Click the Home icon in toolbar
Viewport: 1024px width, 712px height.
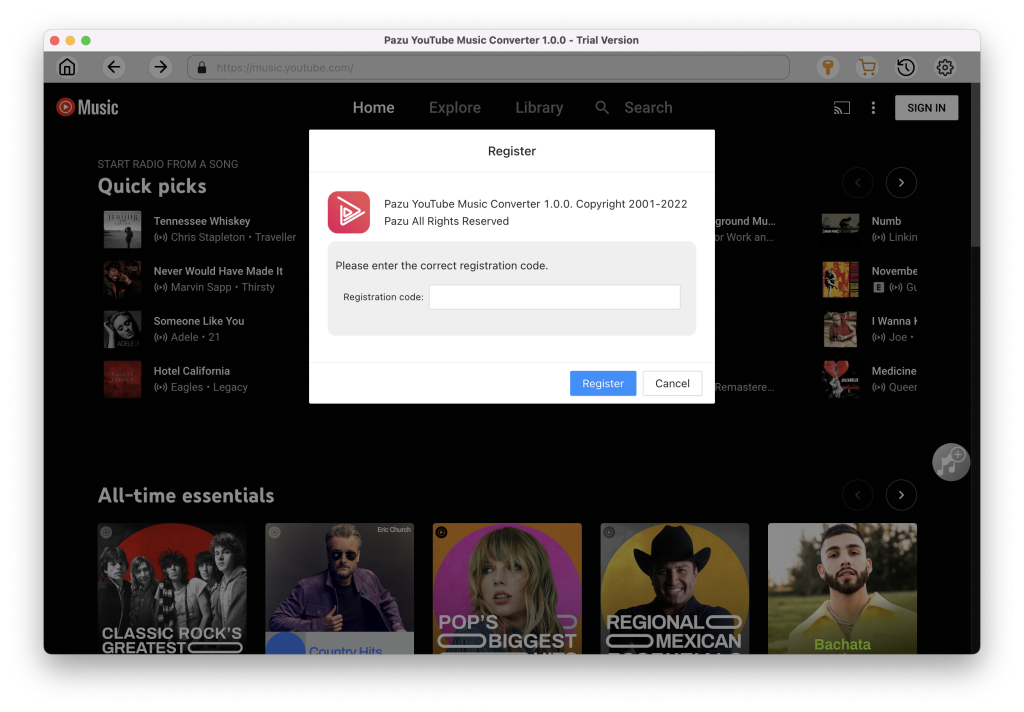[x=67, y=67]
